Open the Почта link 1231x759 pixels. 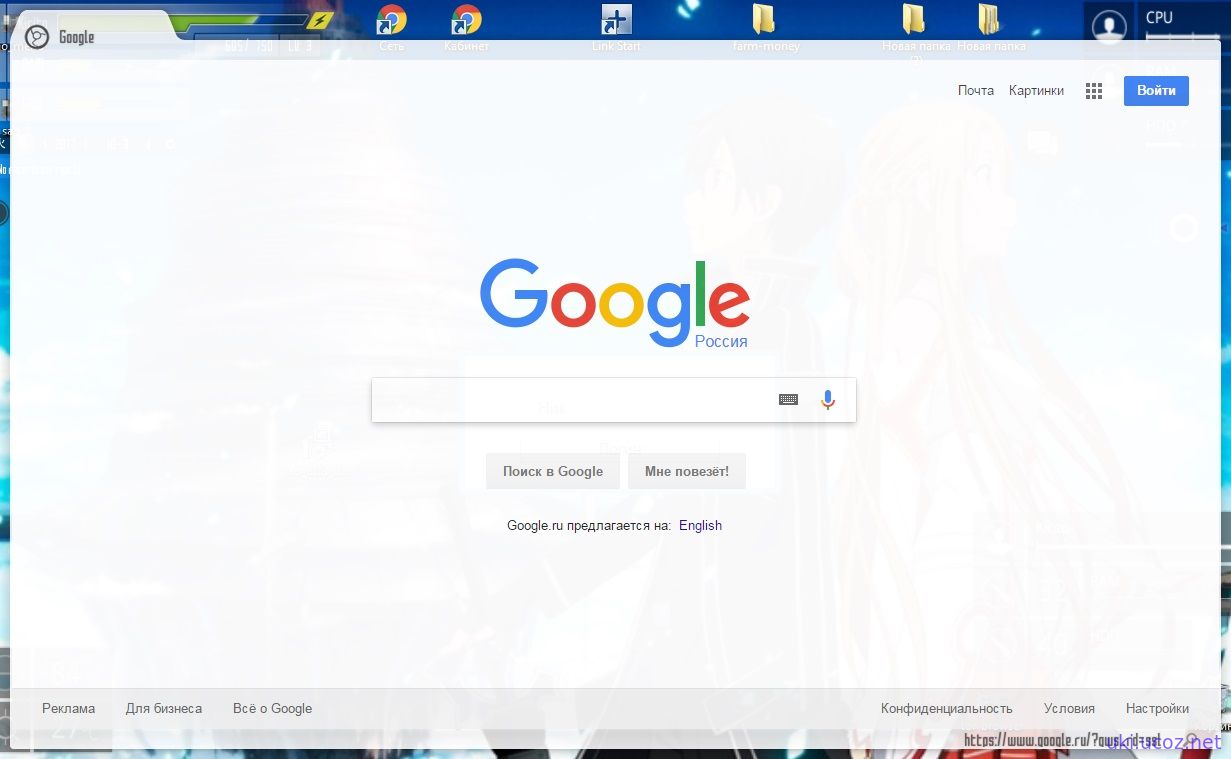pos(976,90)
